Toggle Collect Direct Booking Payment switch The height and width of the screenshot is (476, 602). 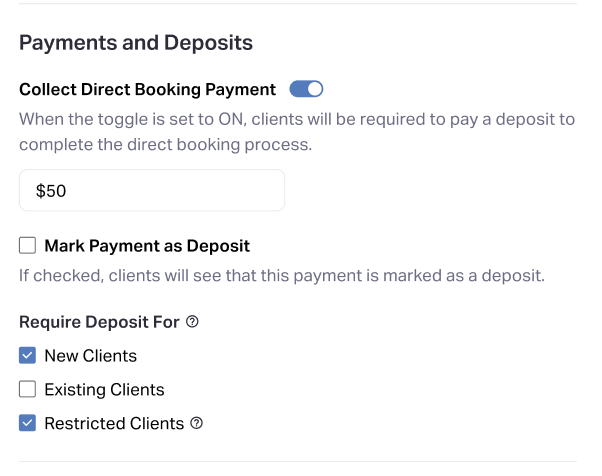[x=306, y=89]
